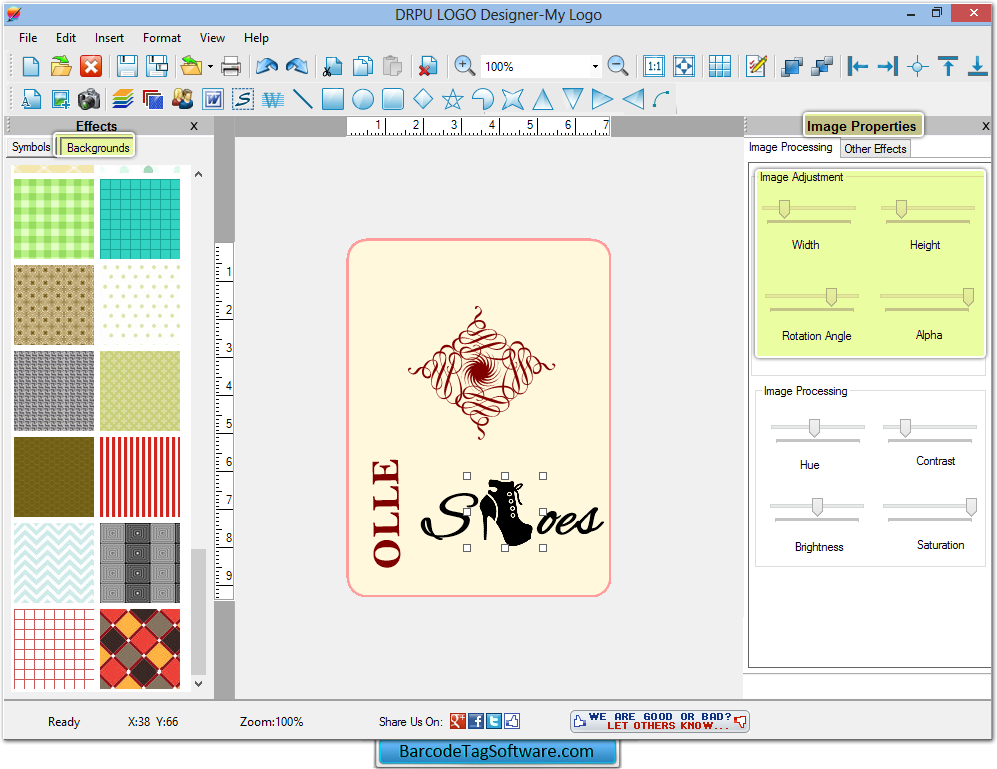Image resolution: width=997 pixels, height=769 pixels.
Task: Choose the red striped background thumbnail
Action: (140, 477)
